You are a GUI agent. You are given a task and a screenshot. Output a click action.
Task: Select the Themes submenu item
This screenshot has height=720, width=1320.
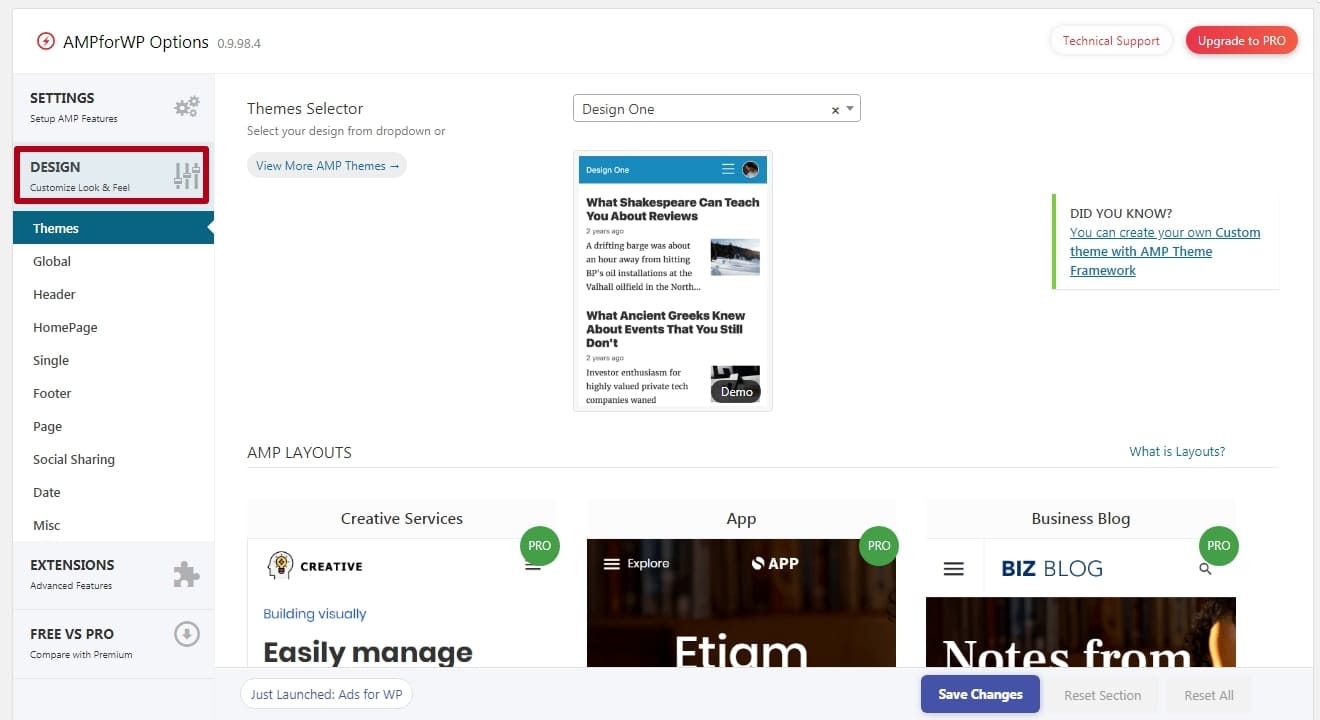click(x=113, y=228)
